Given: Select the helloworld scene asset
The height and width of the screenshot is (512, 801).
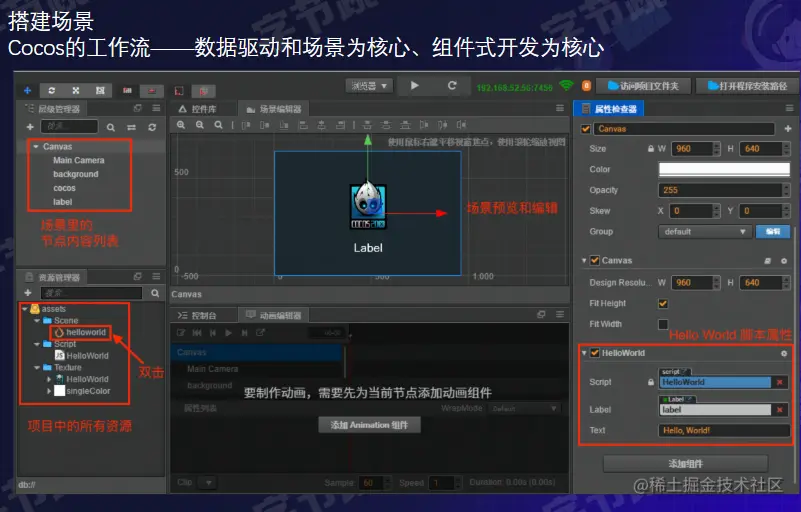Looking at the screenshot, I should (x=81, y=332).
